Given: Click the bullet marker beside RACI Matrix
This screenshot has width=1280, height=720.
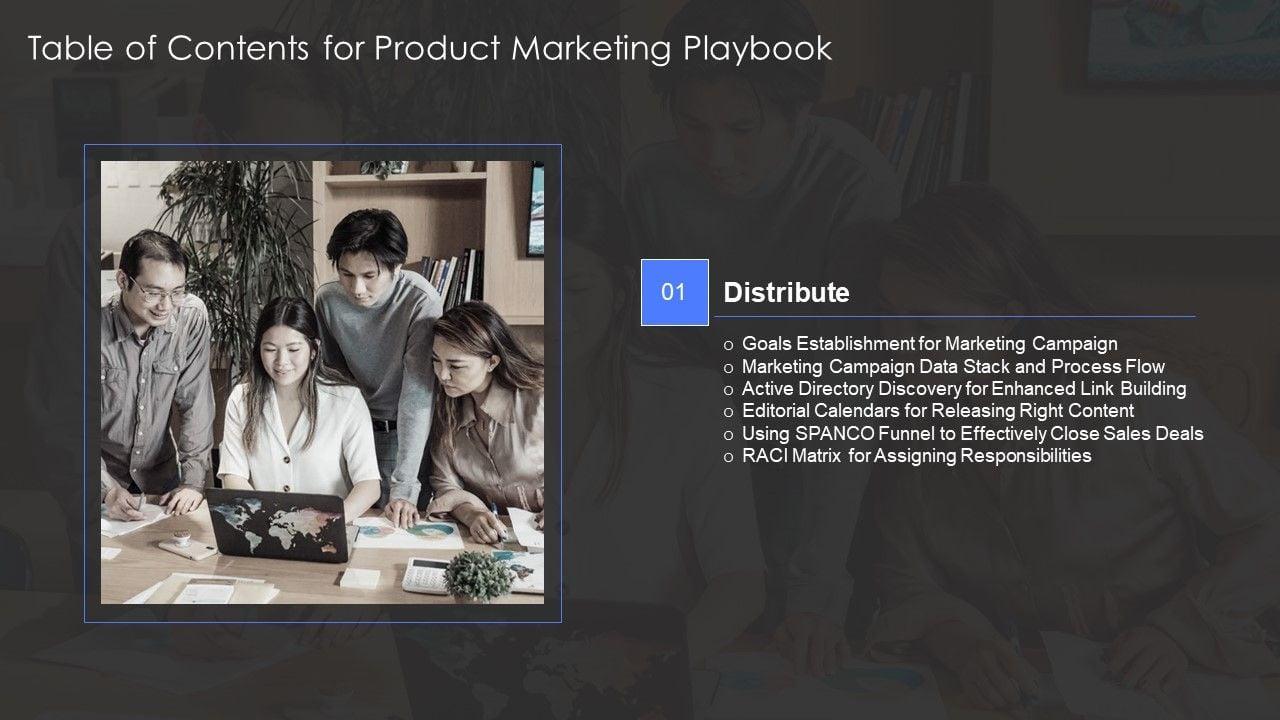Looking at the screenshot, I should [728, 457].
